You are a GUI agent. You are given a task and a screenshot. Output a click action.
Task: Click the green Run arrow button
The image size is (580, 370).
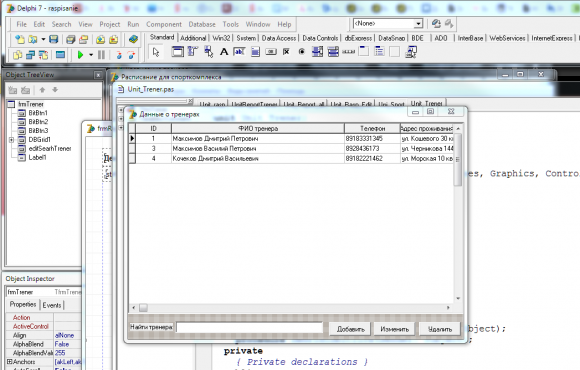pyautogui.click(x=80, y=55)
